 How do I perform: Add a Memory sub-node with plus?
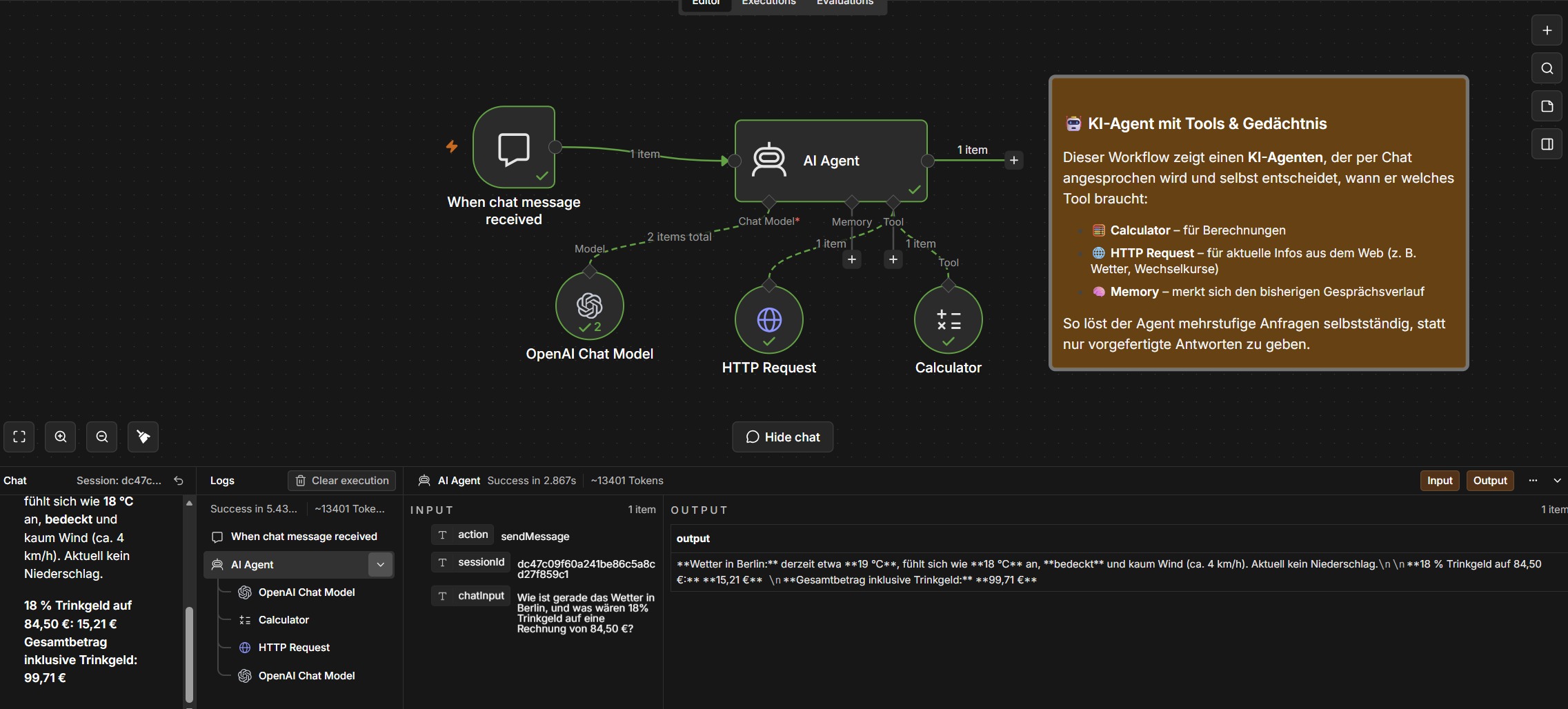point(852,259)
